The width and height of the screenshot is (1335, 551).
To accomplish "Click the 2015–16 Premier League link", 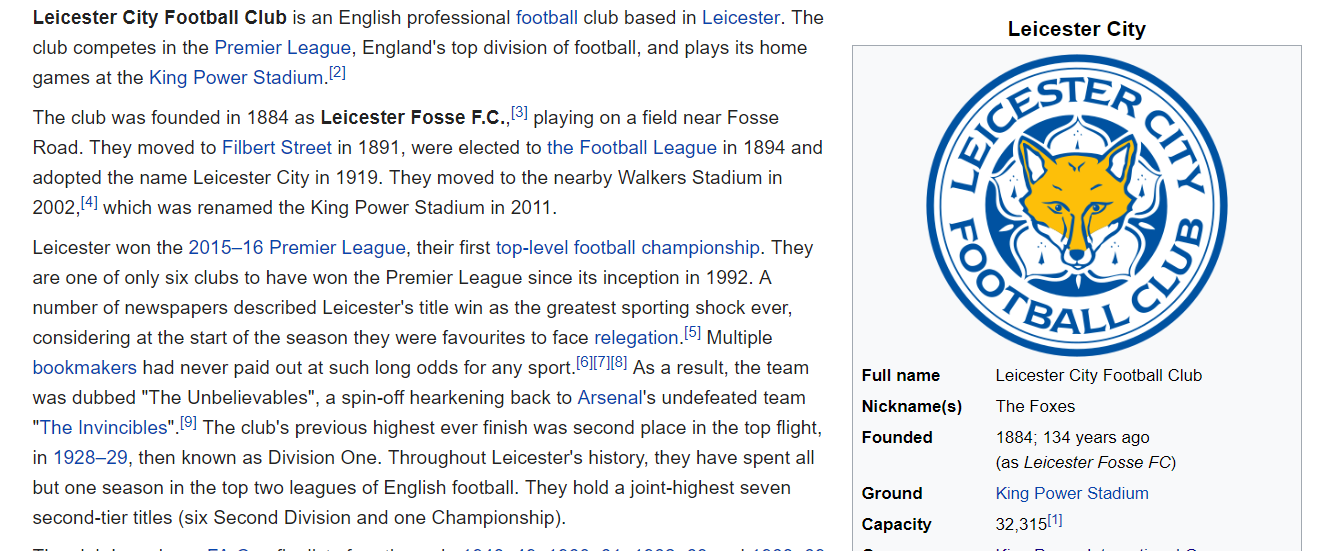I will point(297,247).
